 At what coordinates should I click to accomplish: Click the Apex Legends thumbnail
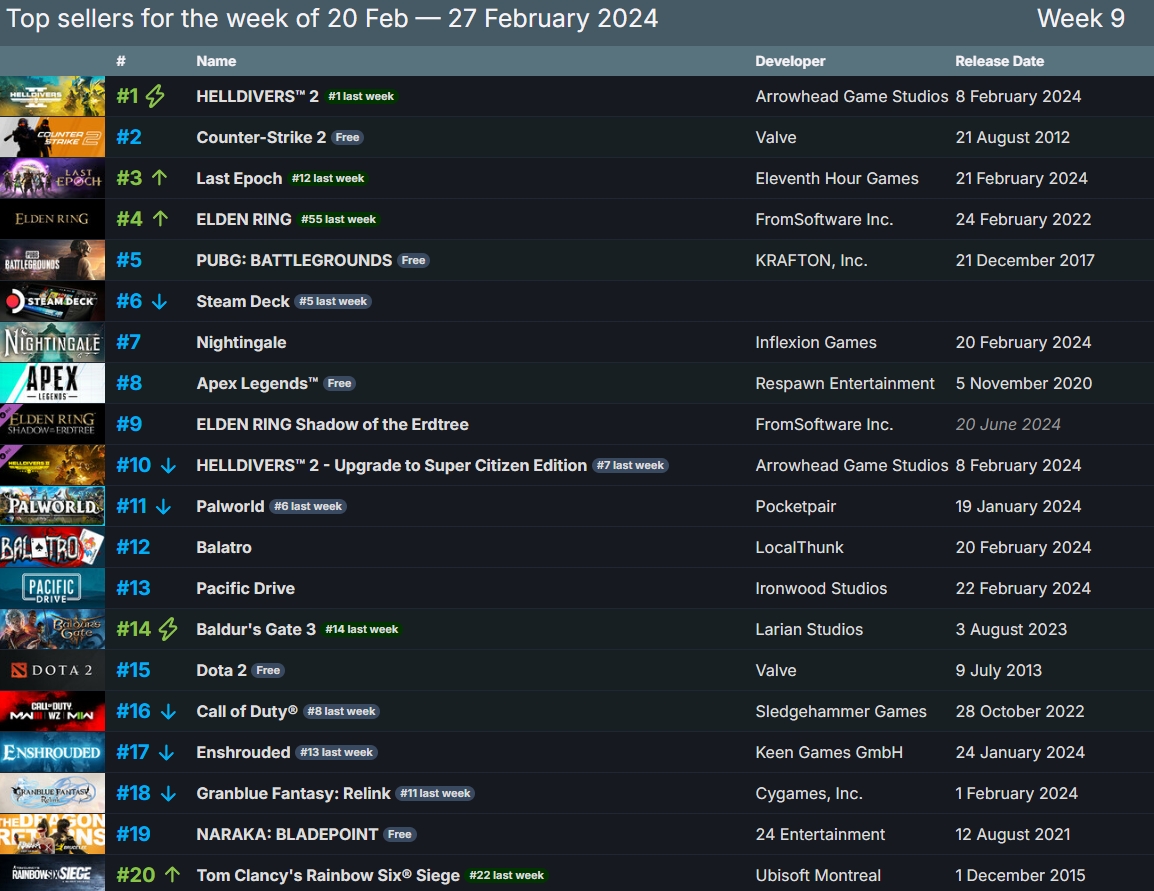pos(52,383)
